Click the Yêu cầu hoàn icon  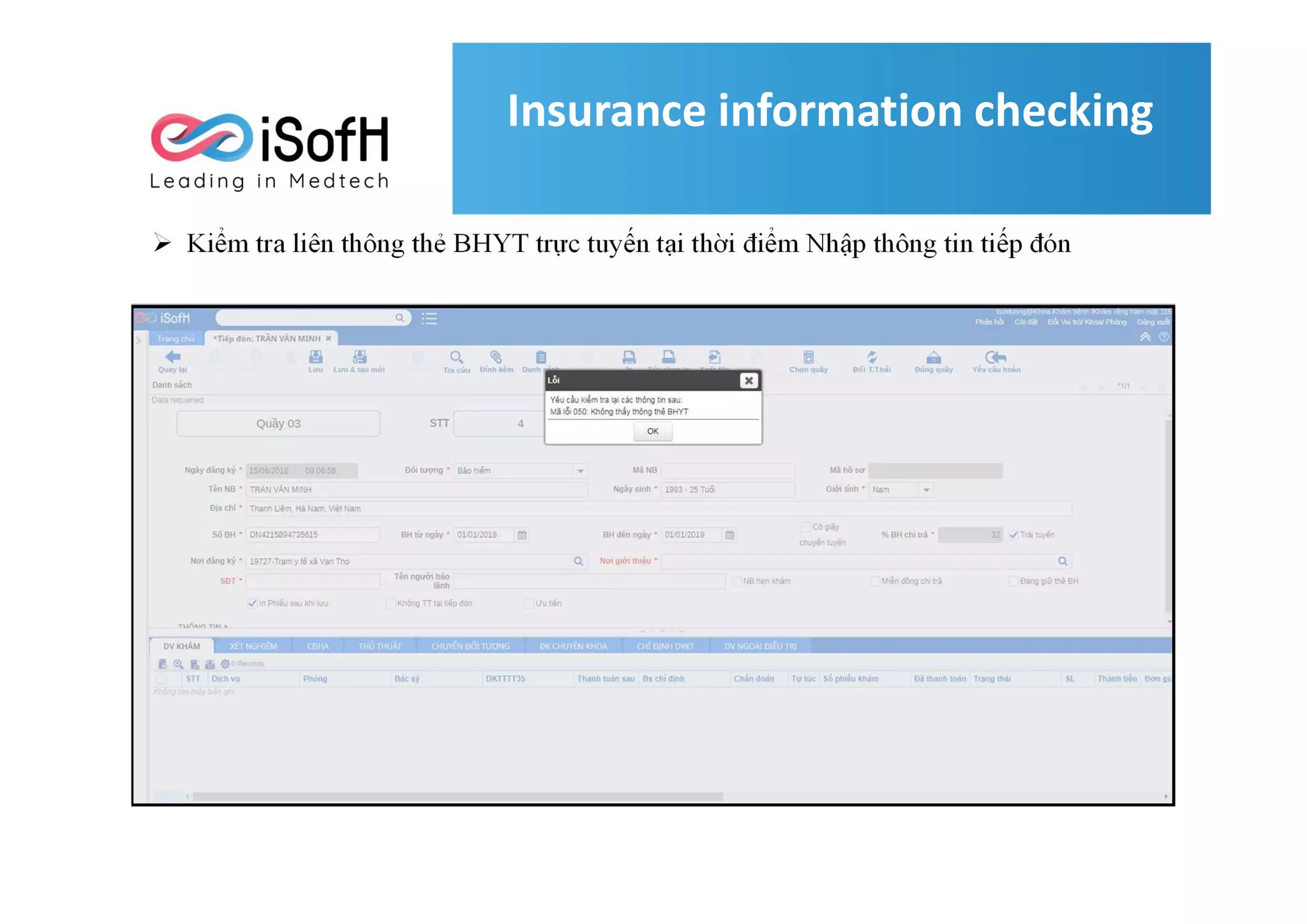[996, 357]
